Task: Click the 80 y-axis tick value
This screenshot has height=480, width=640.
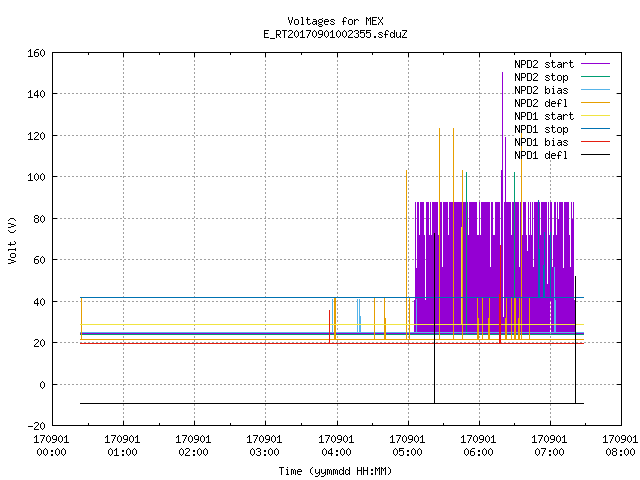Action: [39, 219]
